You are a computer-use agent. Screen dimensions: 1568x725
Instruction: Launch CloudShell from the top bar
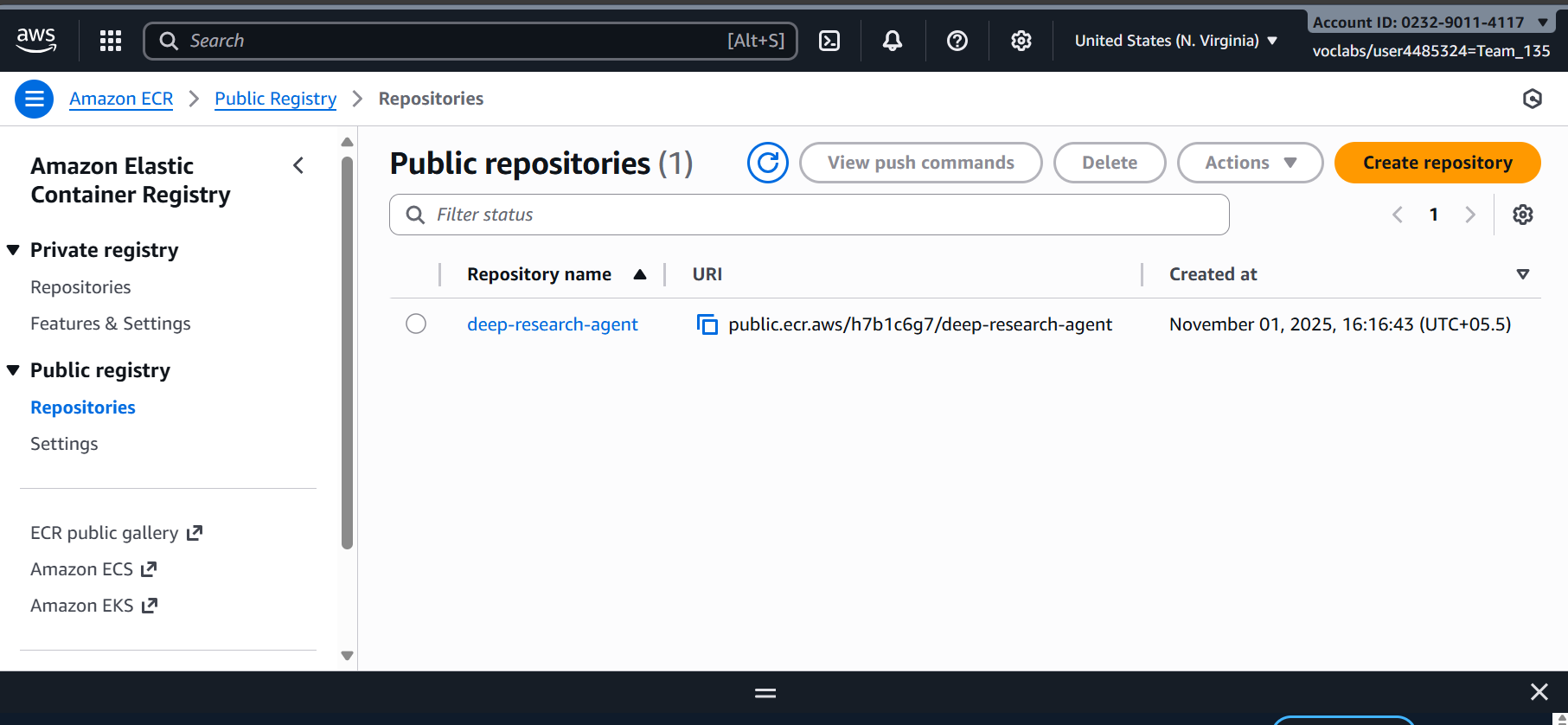[x=829, y=41]
